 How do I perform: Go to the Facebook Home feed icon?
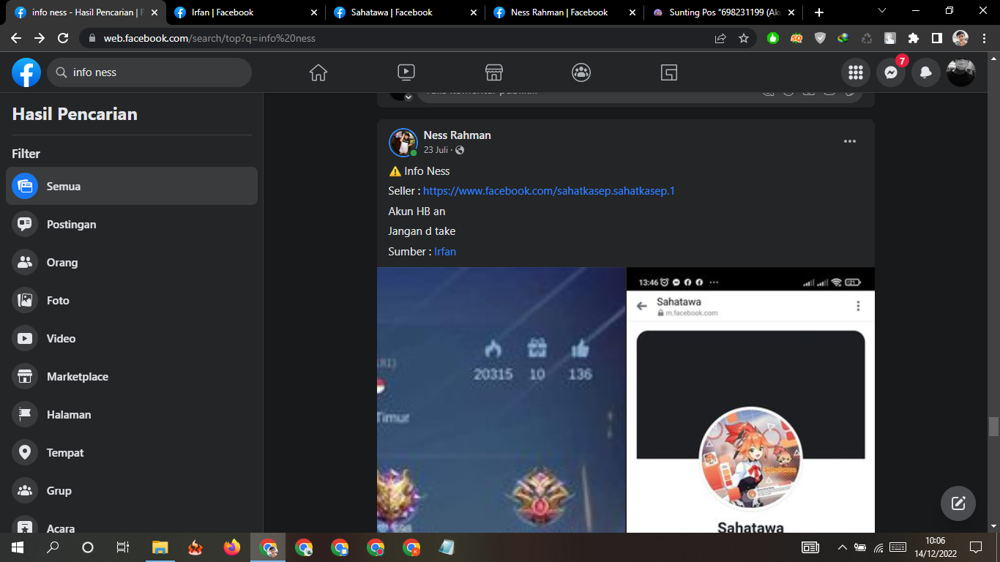point(318,73)
